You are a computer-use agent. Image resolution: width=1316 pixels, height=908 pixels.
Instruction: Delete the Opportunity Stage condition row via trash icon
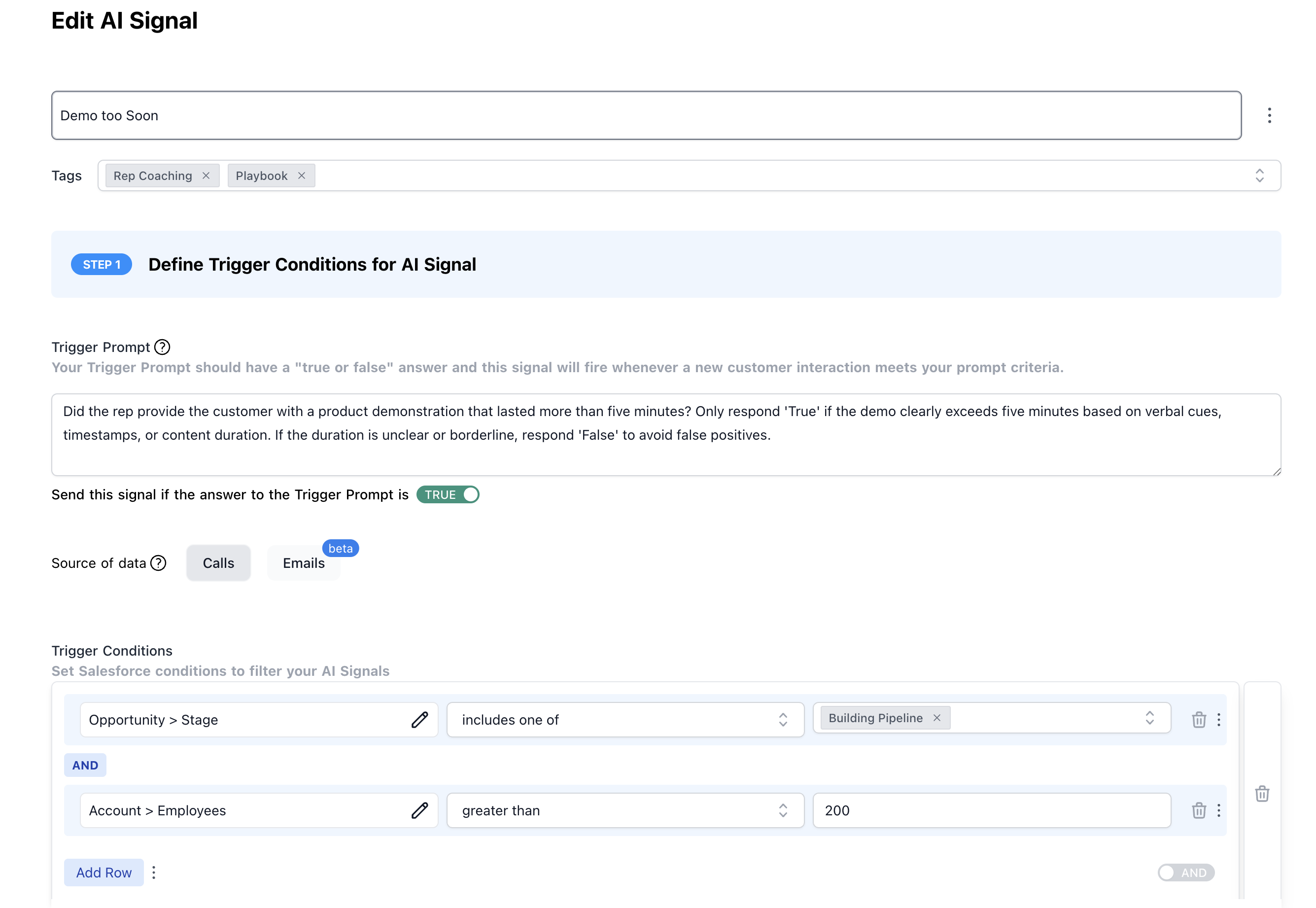coord(1199,719)
